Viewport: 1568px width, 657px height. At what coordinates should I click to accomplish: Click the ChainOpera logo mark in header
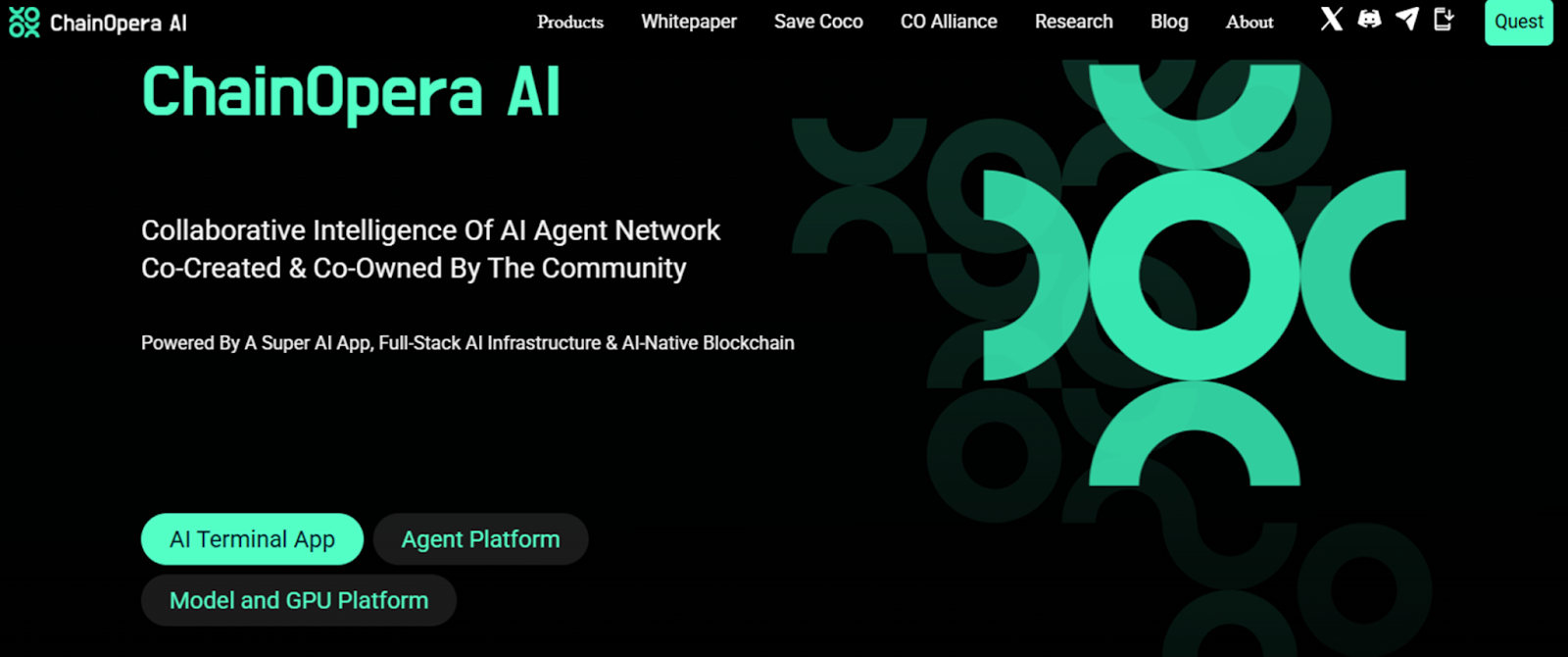point(24,23)
